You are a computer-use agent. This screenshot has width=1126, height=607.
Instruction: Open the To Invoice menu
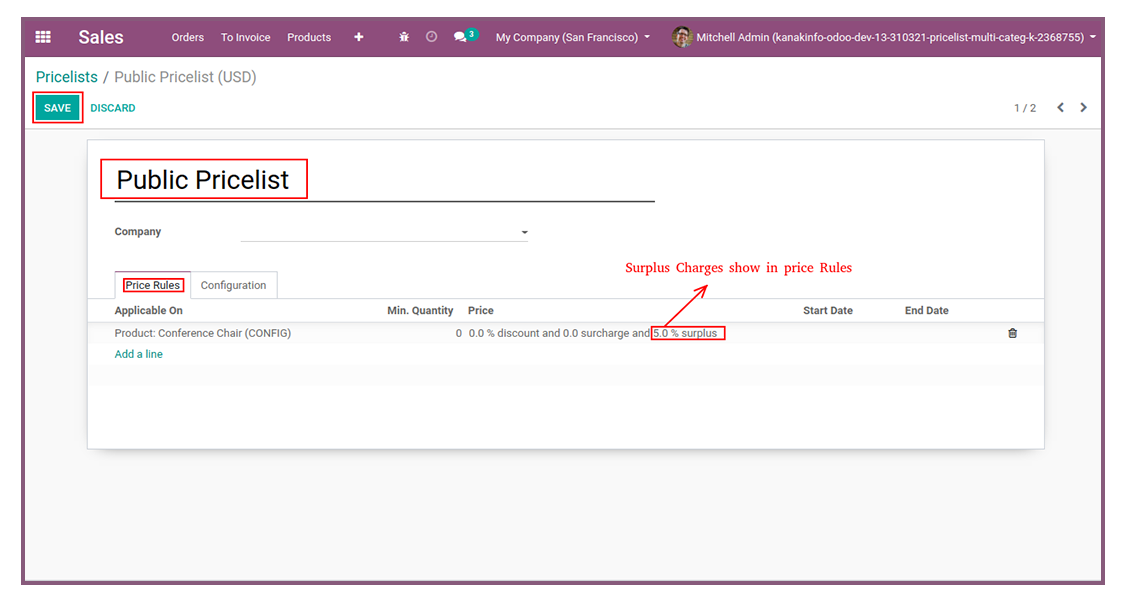click(246, 37)
